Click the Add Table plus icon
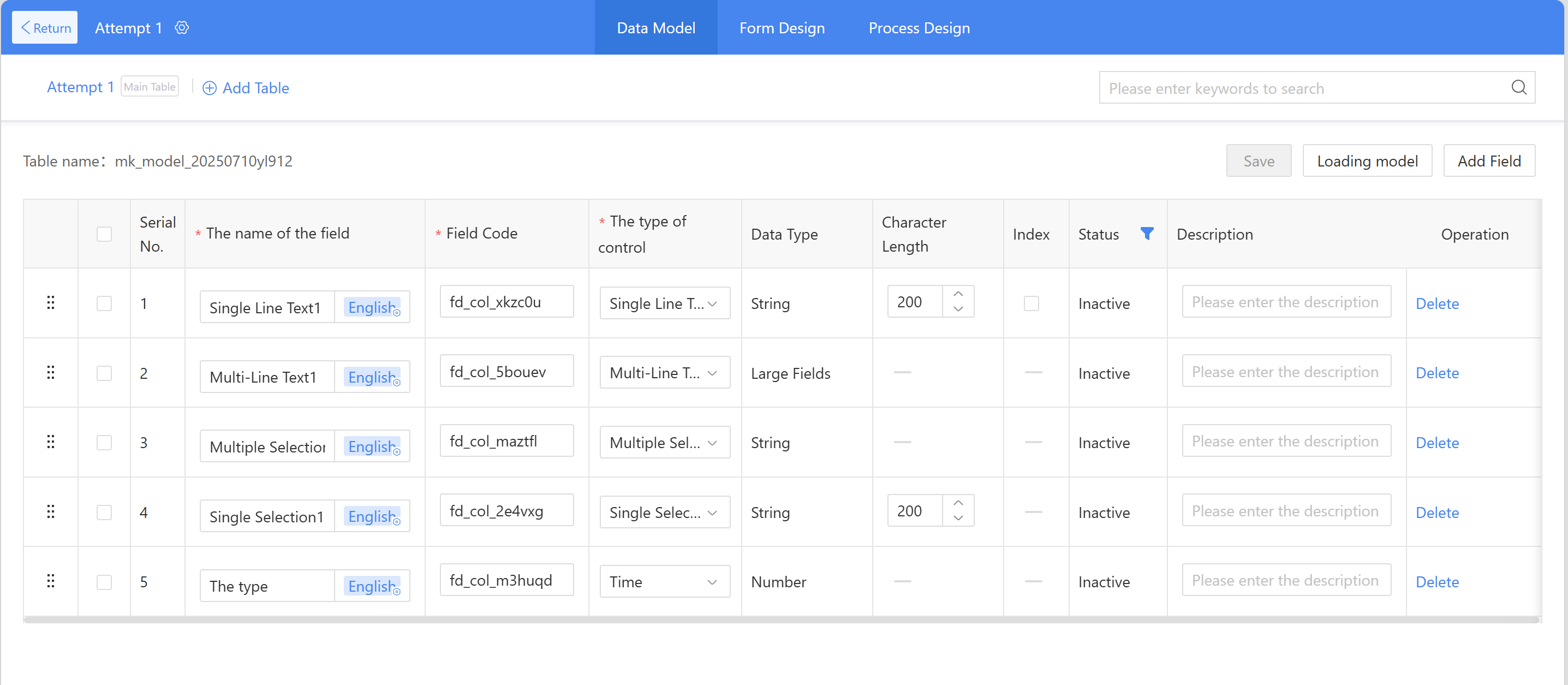This screenshot has height=685, width=1568. 209,88
